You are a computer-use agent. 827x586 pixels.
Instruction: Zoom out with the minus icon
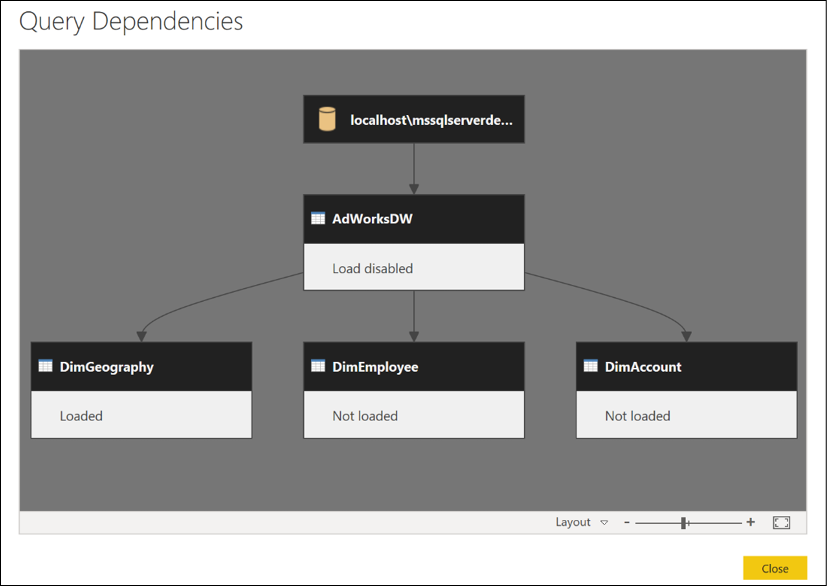pyautogui.click(x=627, y=522)
